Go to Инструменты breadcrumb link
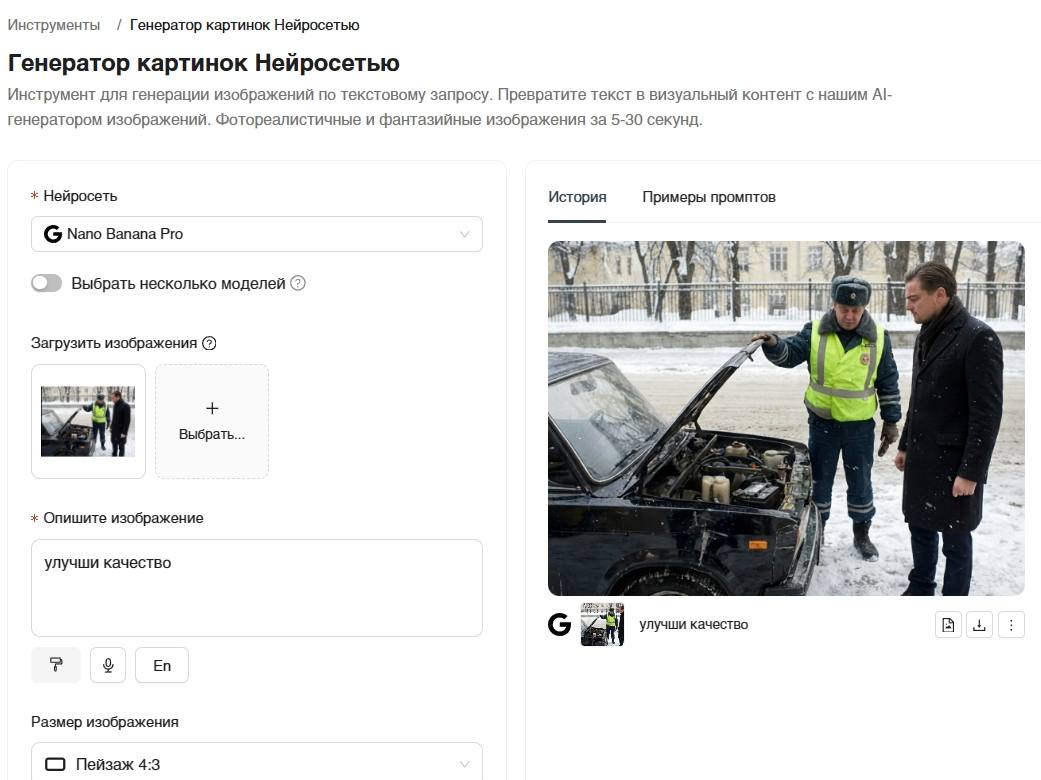1041x780 pixels. [54, 25]
